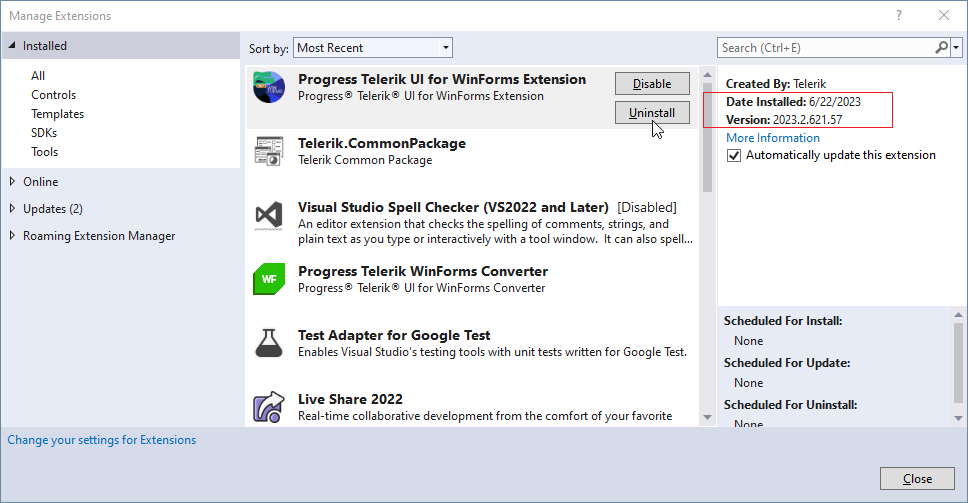Viewport: 968px width, 503px height.
Task: Click the Progress Telerik UI for WinForms Extension icon
Action: (269, 87)
